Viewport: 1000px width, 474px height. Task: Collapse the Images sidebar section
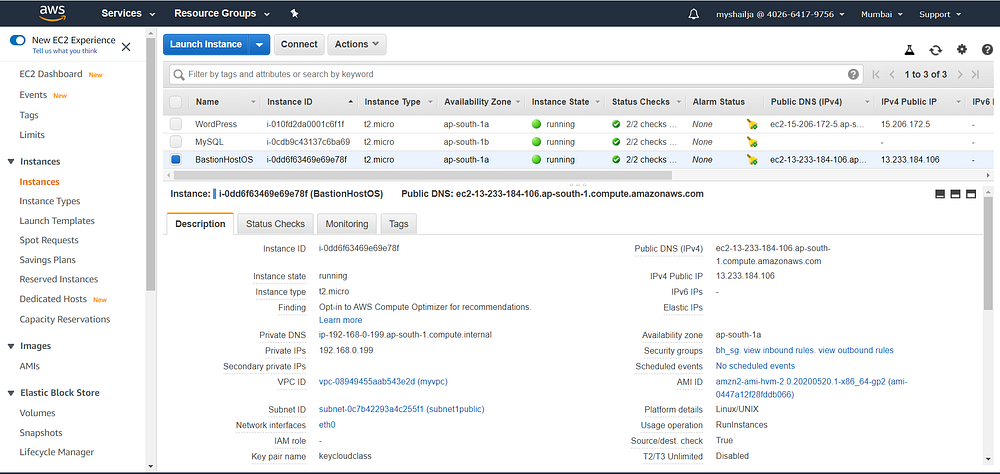(11, 346)
